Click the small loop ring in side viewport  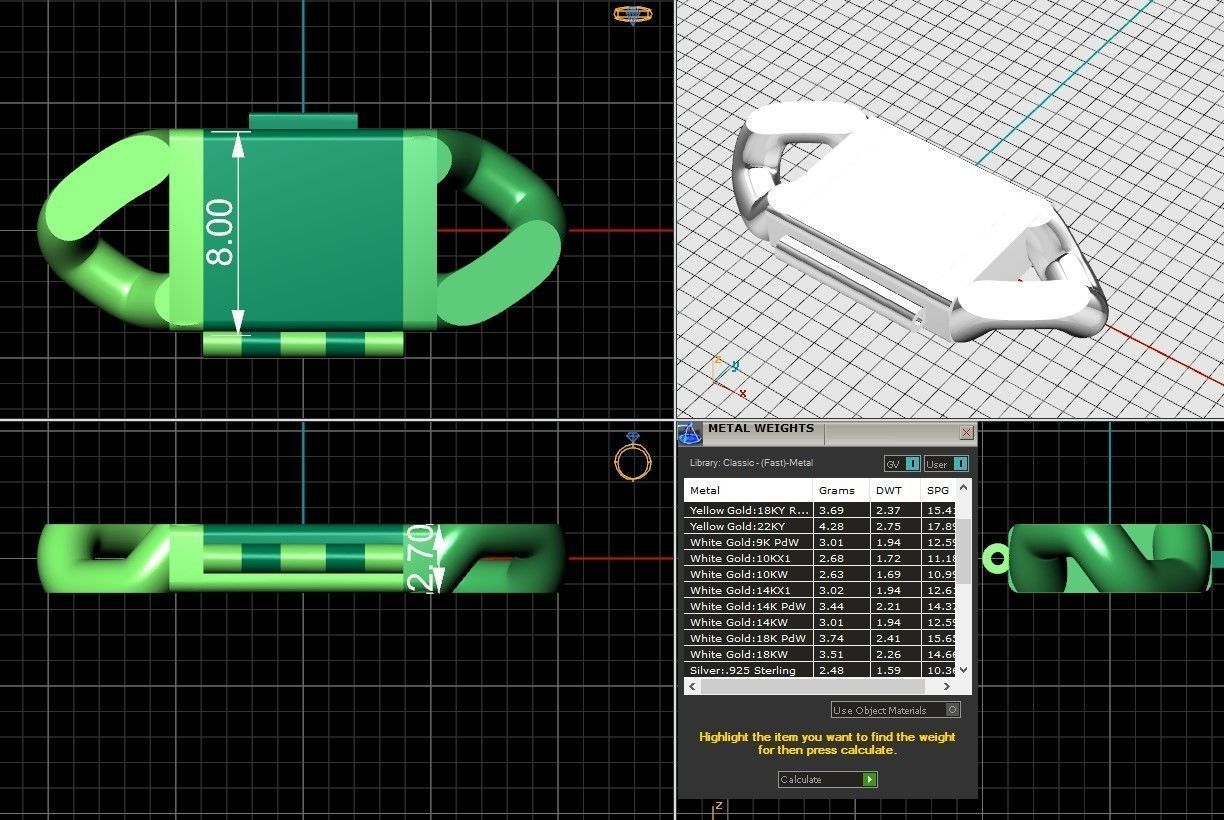(996, 557)
